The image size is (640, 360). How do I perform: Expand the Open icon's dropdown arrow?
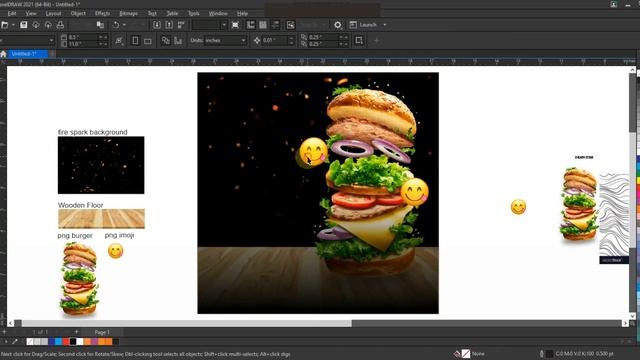pos(13,25)
